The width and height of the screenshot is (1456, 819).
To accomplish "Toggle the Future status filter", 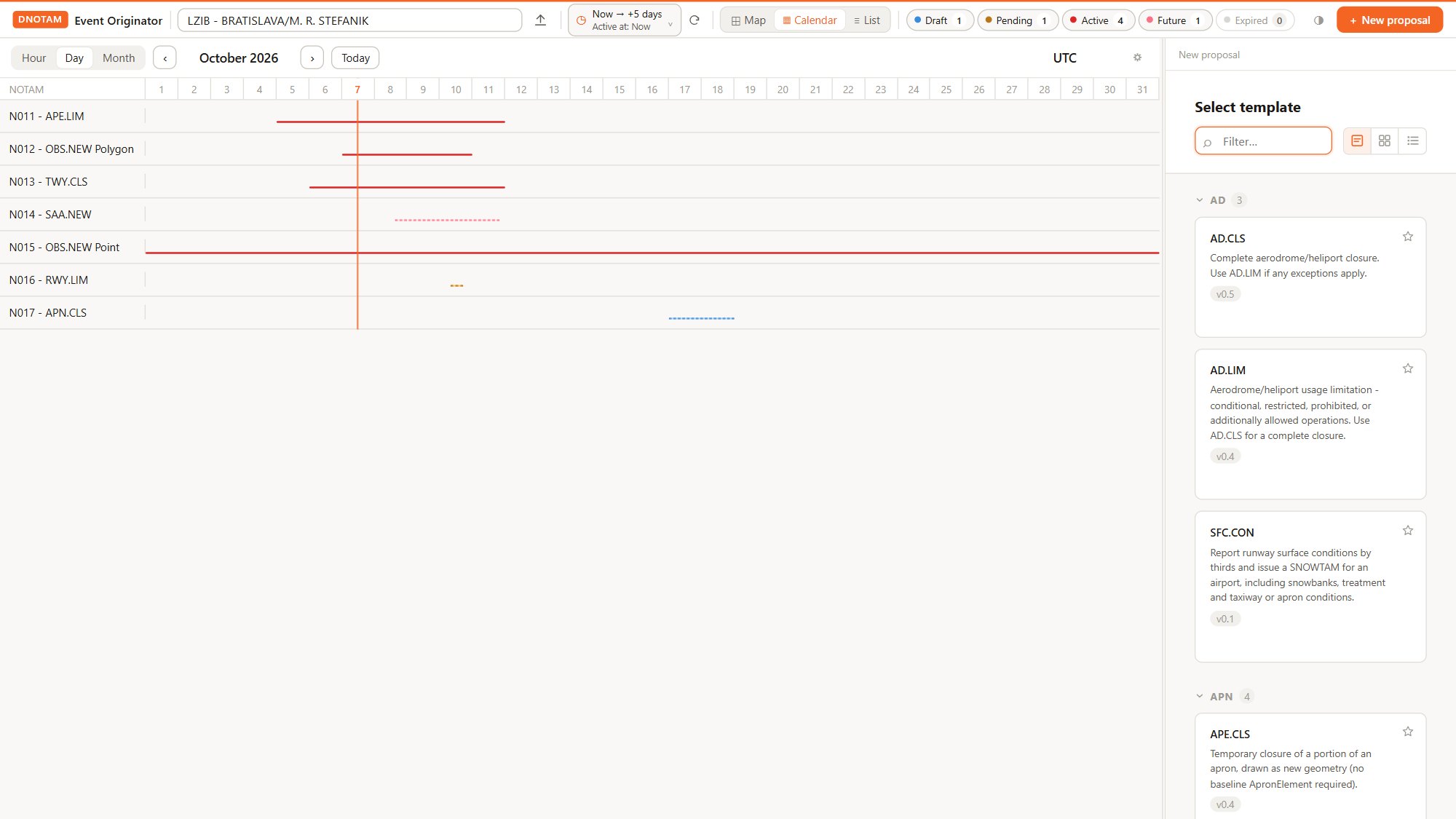I will (x=1175, y=20).
